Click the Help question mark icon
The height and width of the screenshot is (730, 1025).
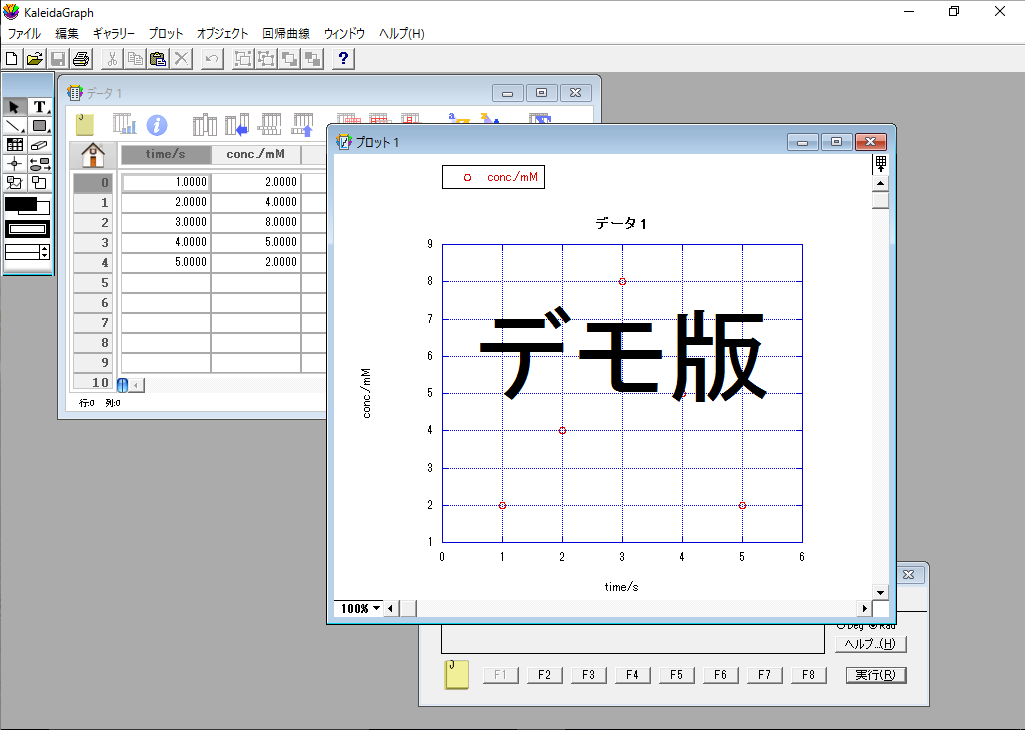pos(342,59)
